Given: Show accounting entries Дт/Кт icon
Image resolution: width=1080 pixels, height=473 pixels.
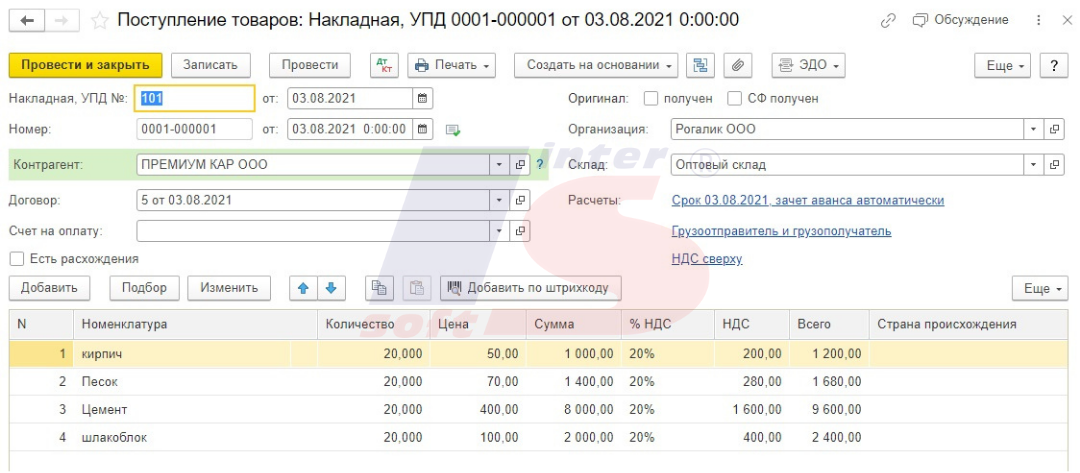Looking at the screenshot, I should (x=384, y=65).
